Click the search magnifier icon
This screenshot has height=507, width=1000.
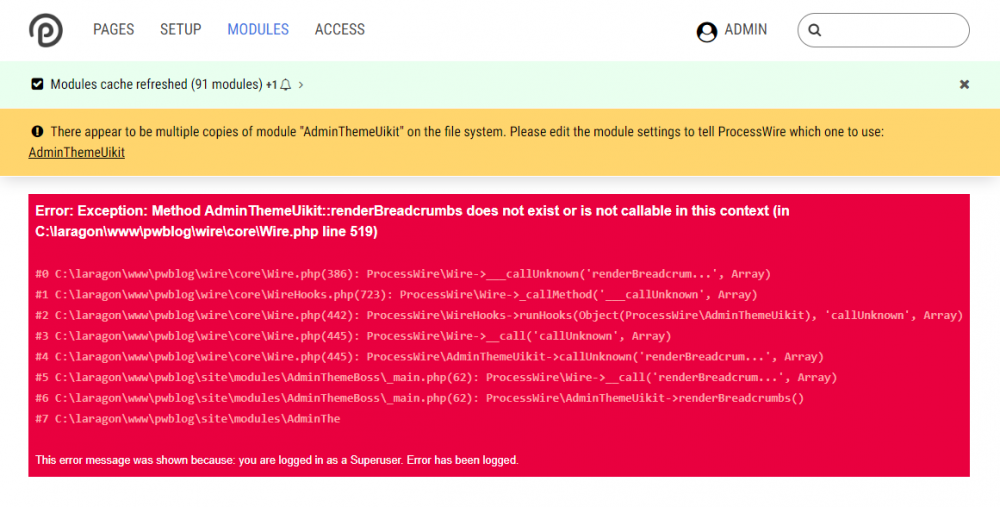pos(815,31)
